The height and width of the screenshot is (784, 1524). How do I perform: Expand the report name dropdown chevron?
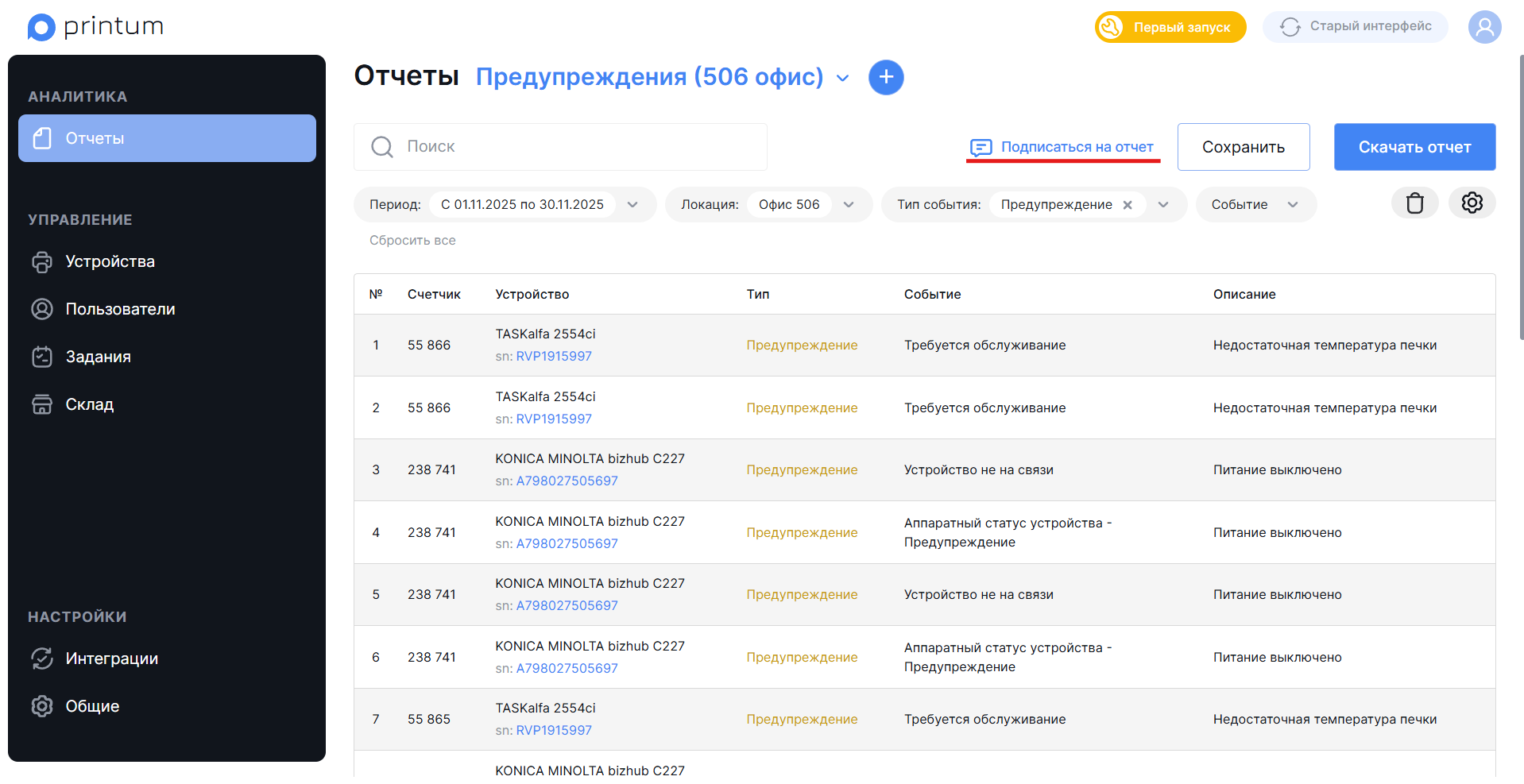point(843,78)
